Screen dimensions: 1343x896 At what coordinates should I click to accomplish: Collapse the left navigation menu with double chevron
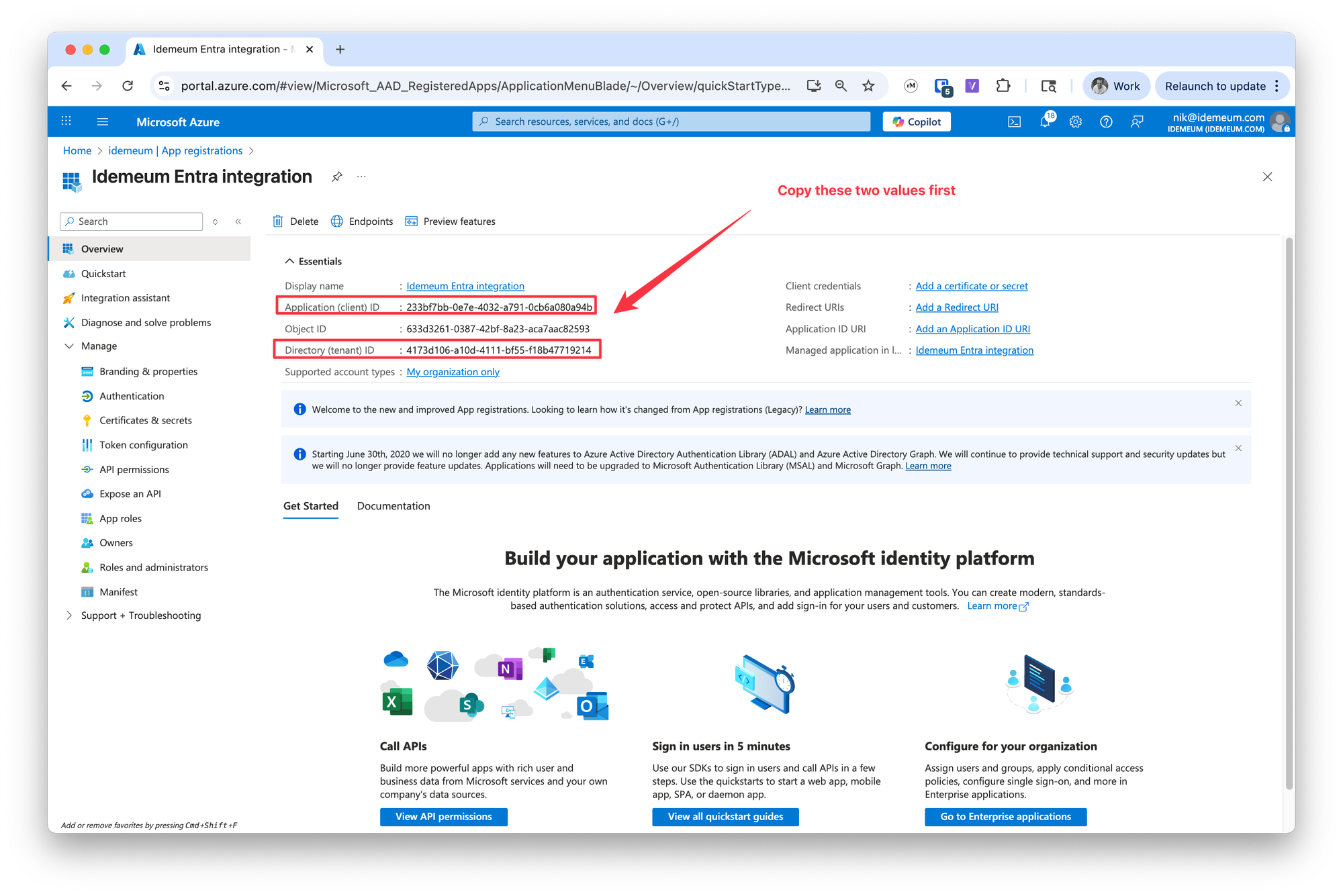(x=238, y=221)
